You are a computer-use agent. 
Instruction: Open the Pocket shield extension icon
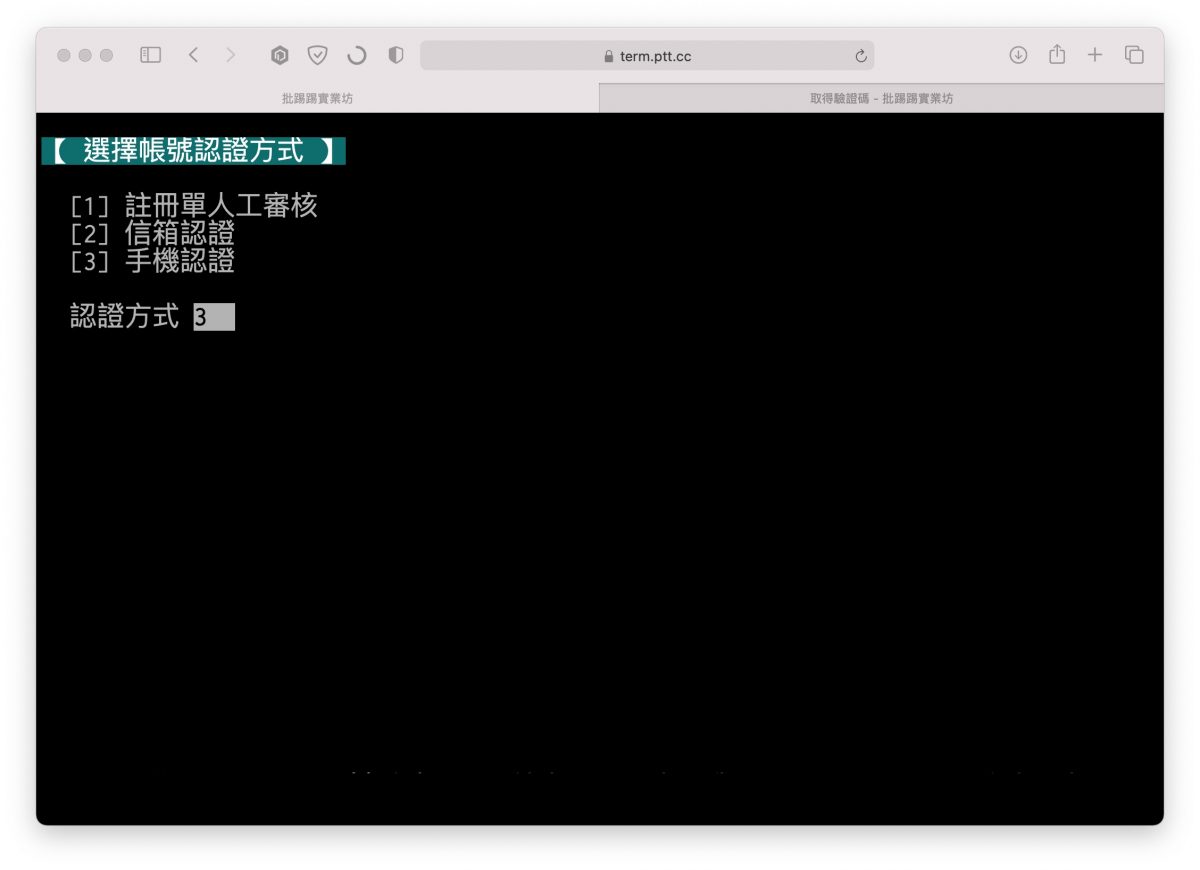pyautogui.click(x=317, y=56)
